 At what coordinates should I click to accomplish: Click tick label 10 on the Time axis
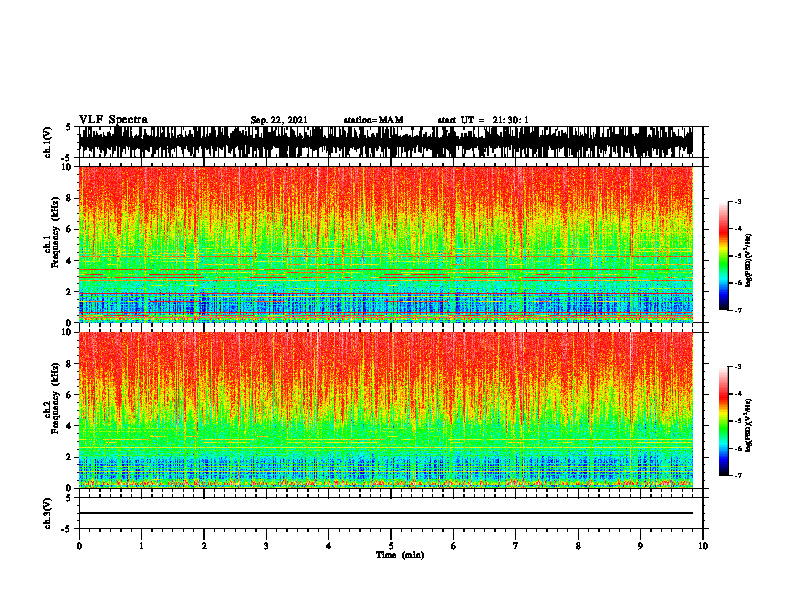click(703, 546)
